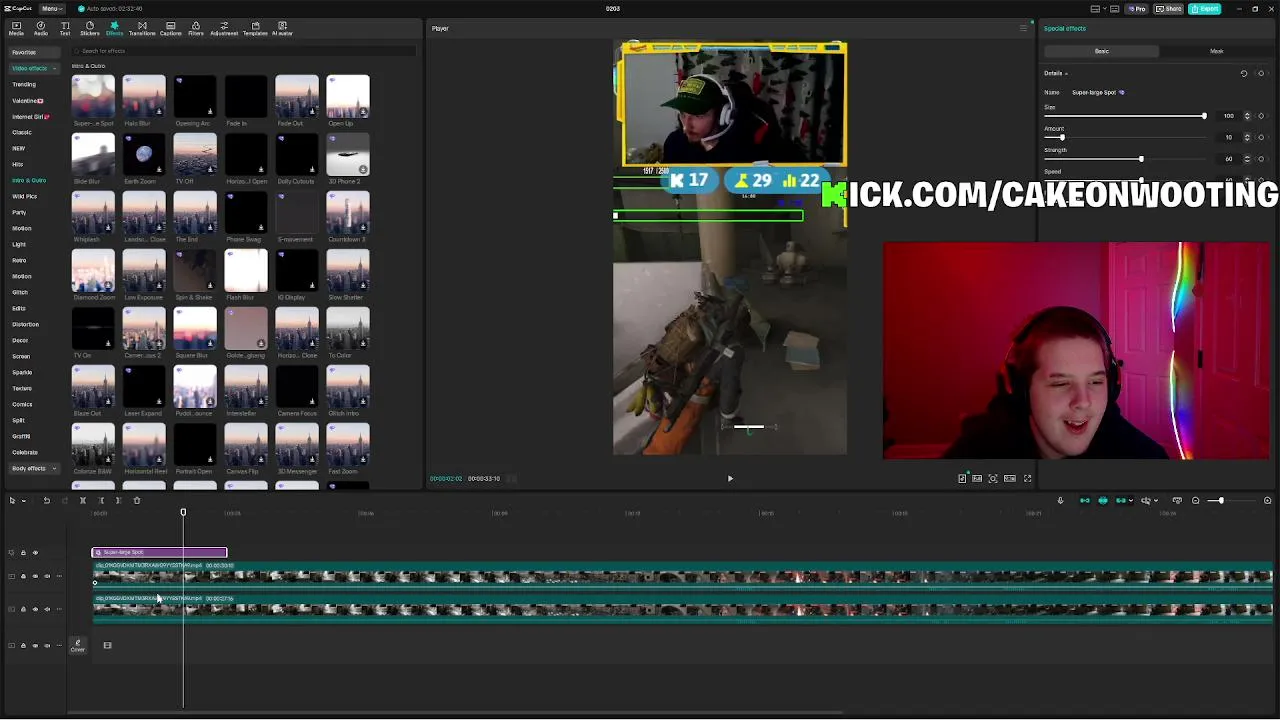Click the reset icon in Details row
The height and width of the screenshot is (720, 1280).
pos(1244,73)
